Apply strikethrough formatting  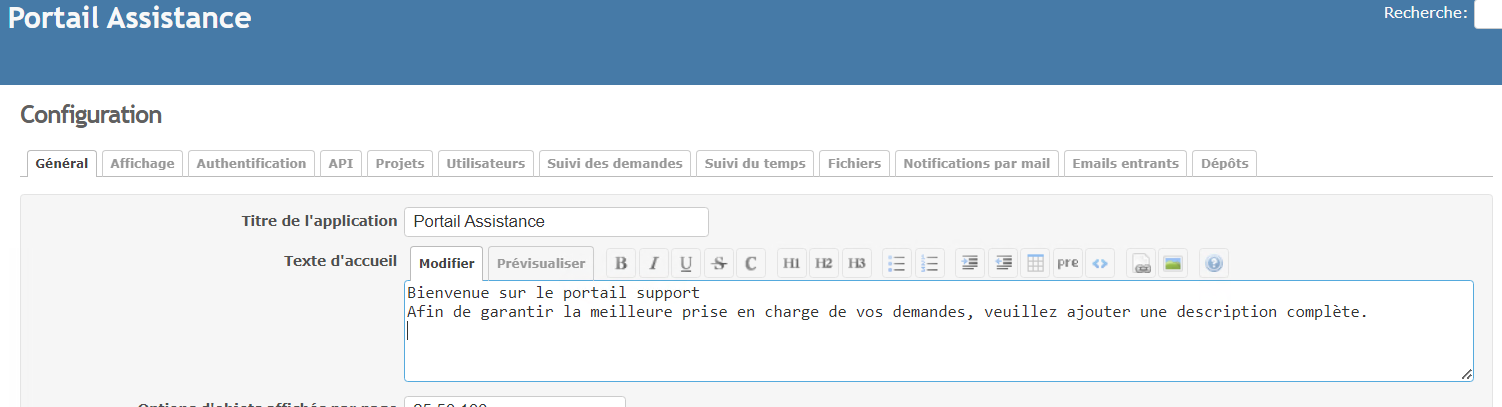[x=718, y=263]
